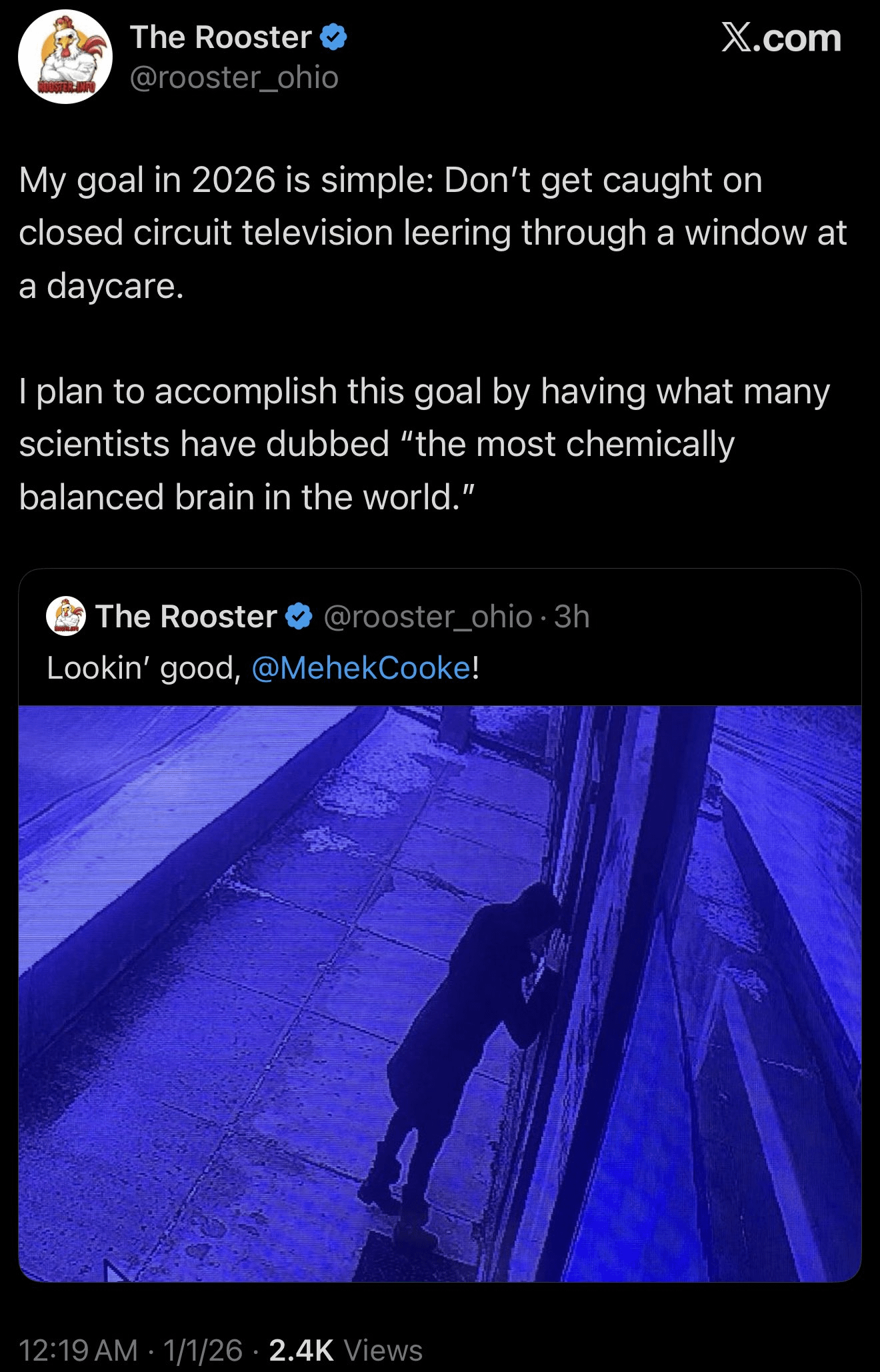Click the @rooster_ohio handle in quoted post

(428, 617)
